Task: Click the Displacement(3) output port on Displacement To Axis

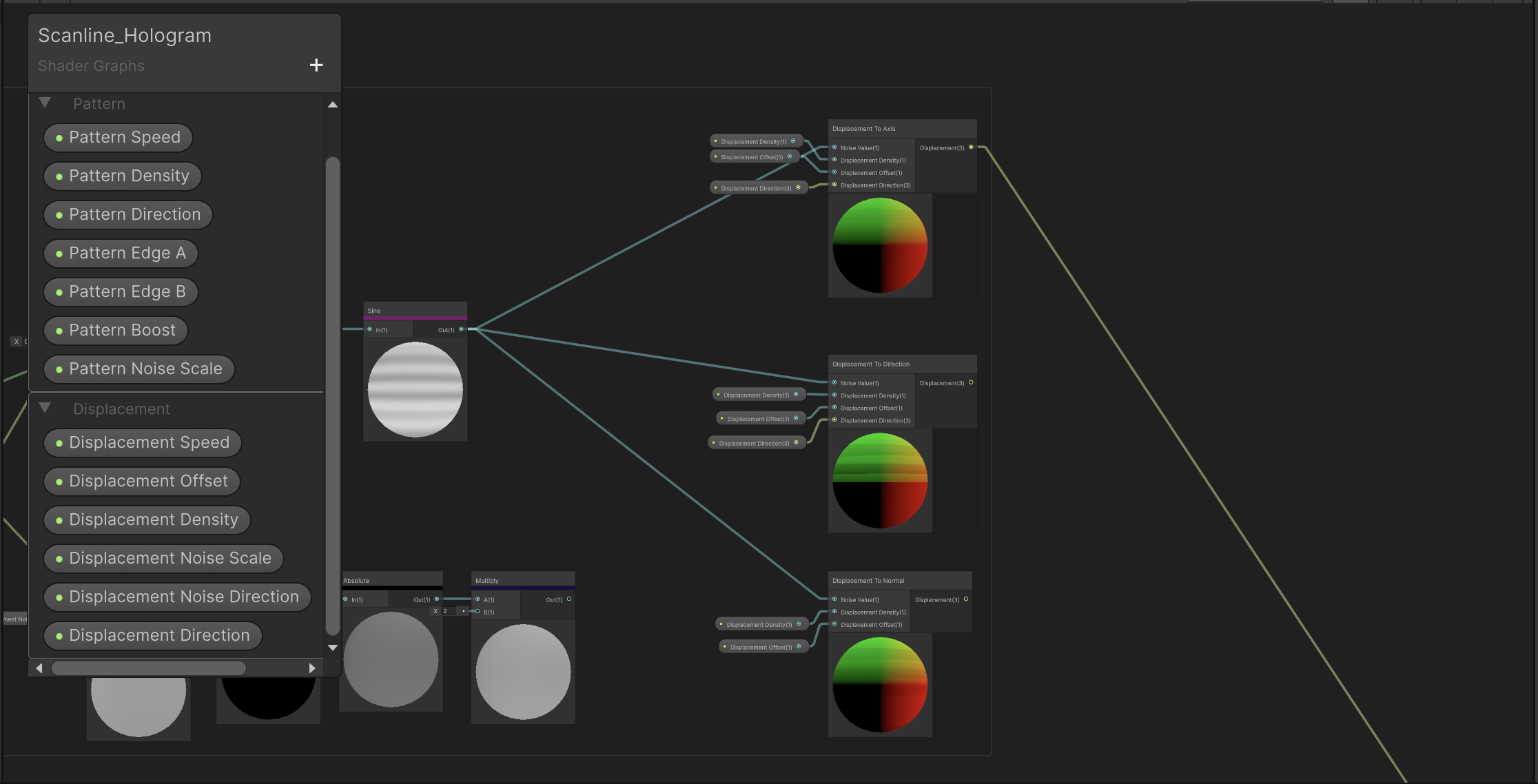Action: (x=972, y=147)
